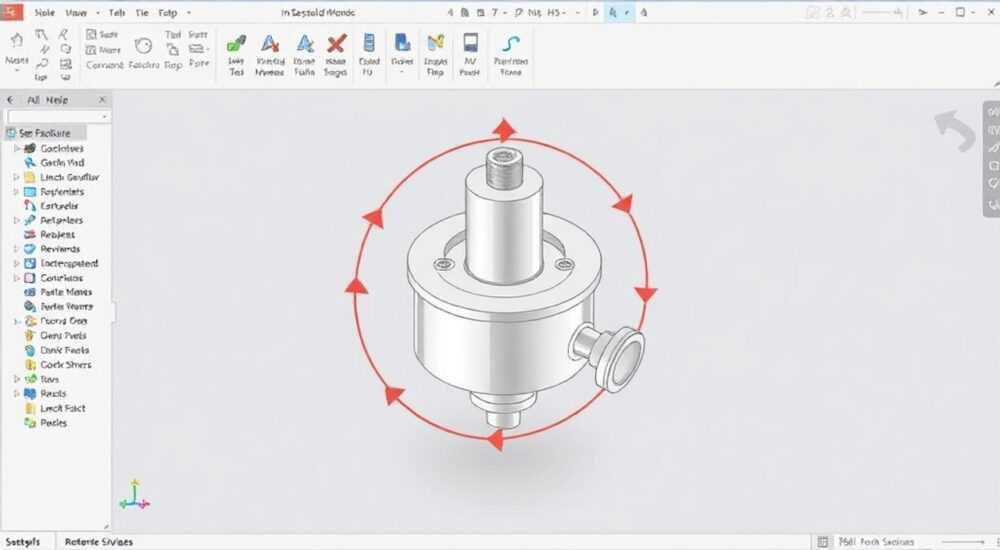Open the side panel filter combo box
The width and height of the screenshot is (1000, 550).
(x=58, y=116)
